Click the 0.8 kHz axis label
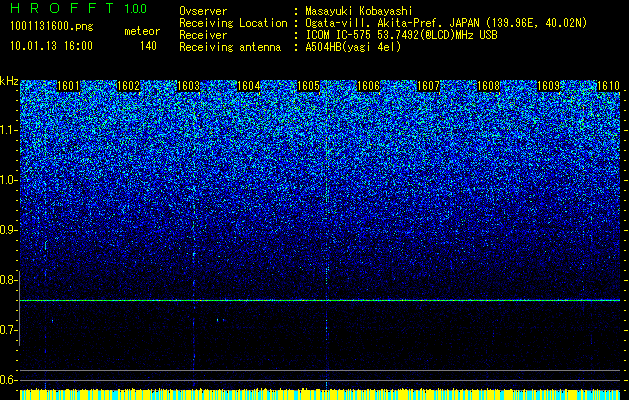This screenshot has width=629, height=400. click(x=8, y=280)
